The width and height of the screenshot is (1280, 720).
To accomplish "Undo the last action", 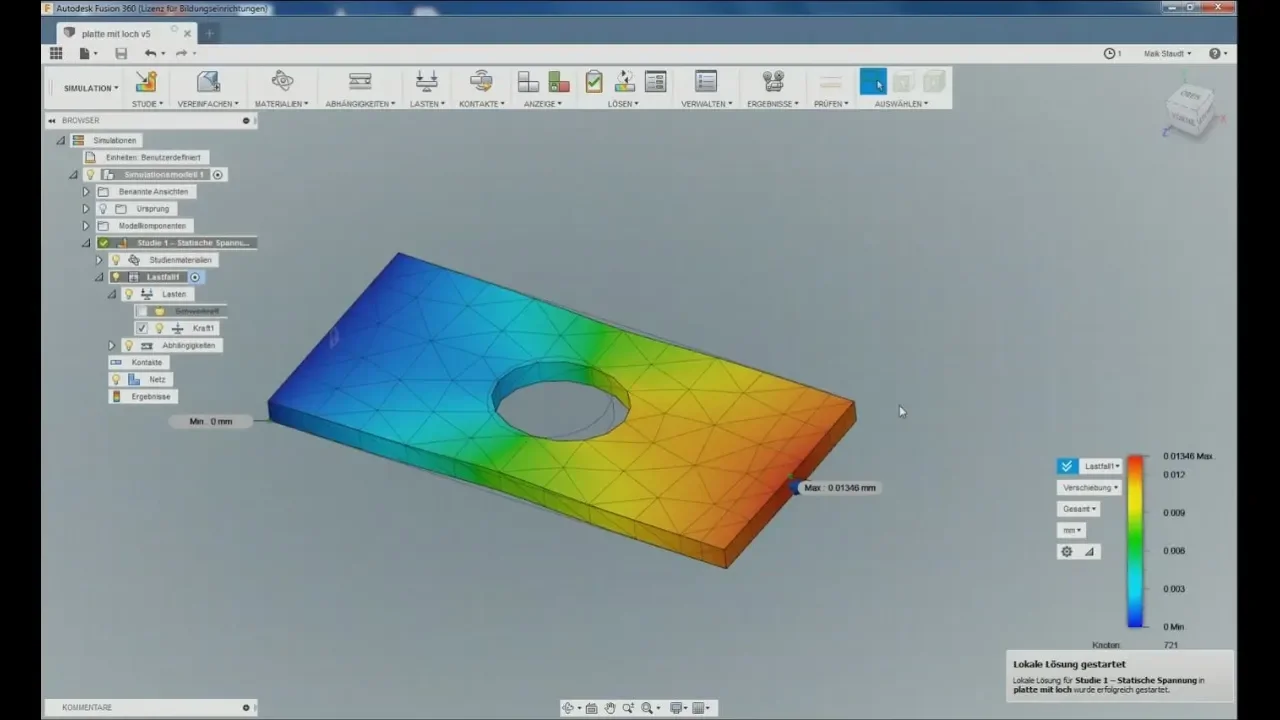I will (x=151, y=53).
